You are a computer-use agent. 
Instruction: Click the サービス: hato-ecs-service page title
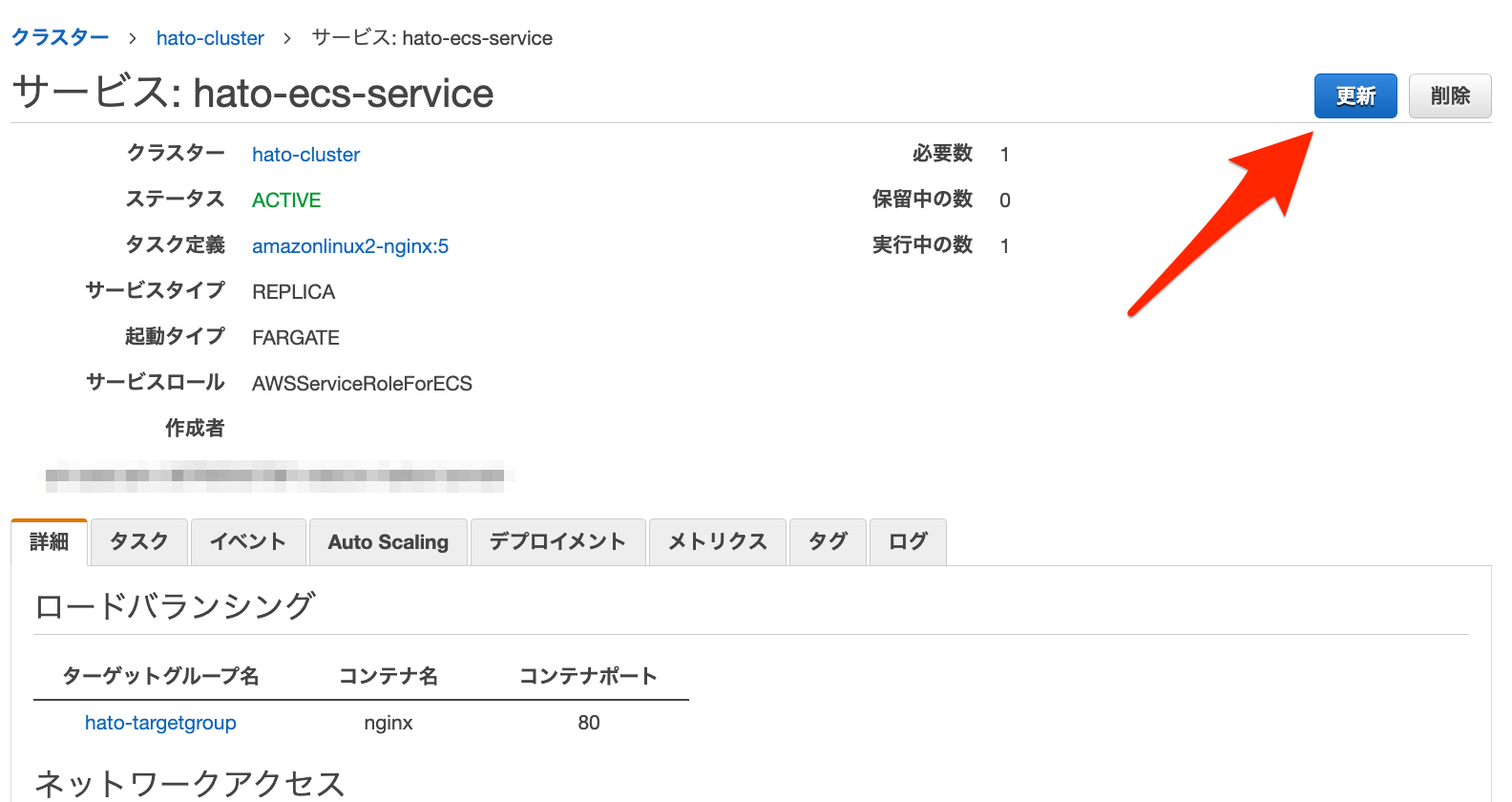253,94
